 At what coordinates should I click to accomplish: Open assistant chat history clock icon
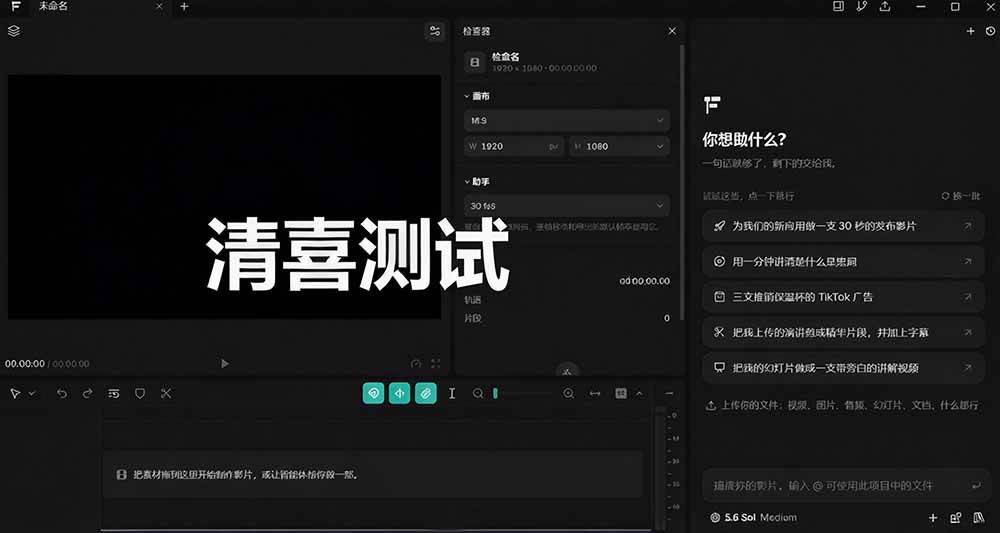(990, 31)
